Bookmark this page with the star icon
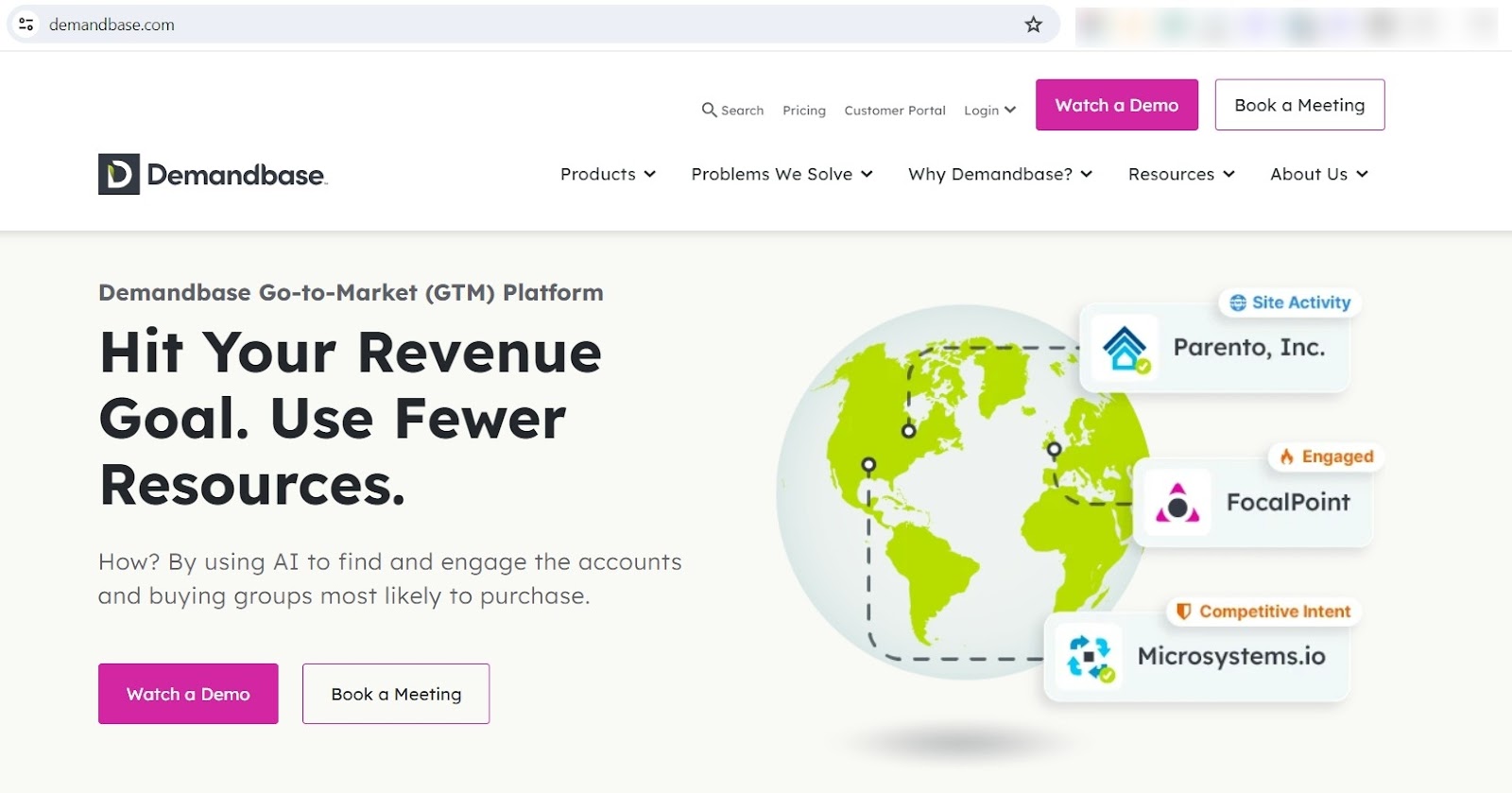The width and height of the screenshot is (1512, 793). (1034, 25)
